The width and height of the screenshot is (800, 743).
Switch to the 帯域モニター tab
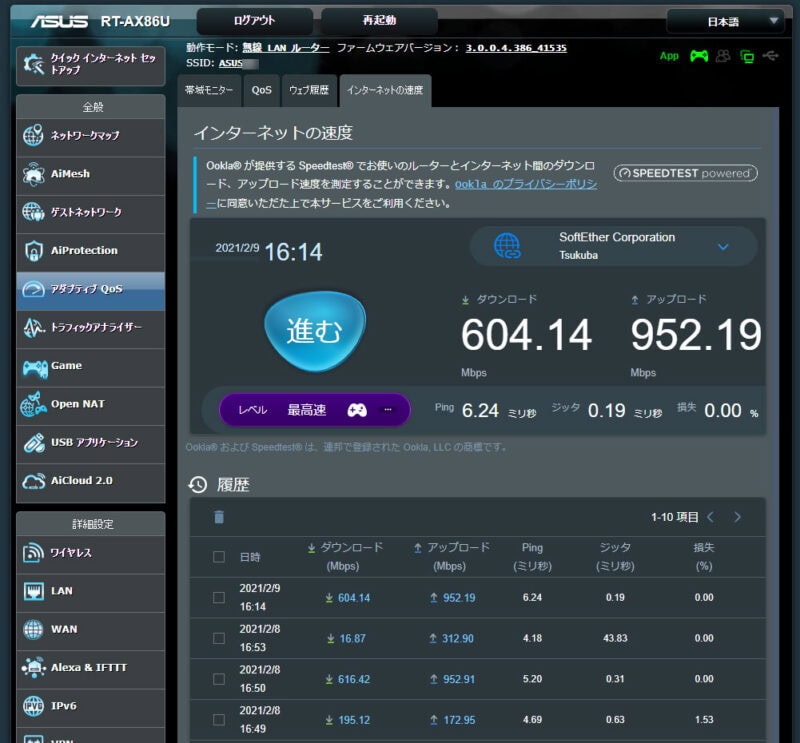pos(208,90)
